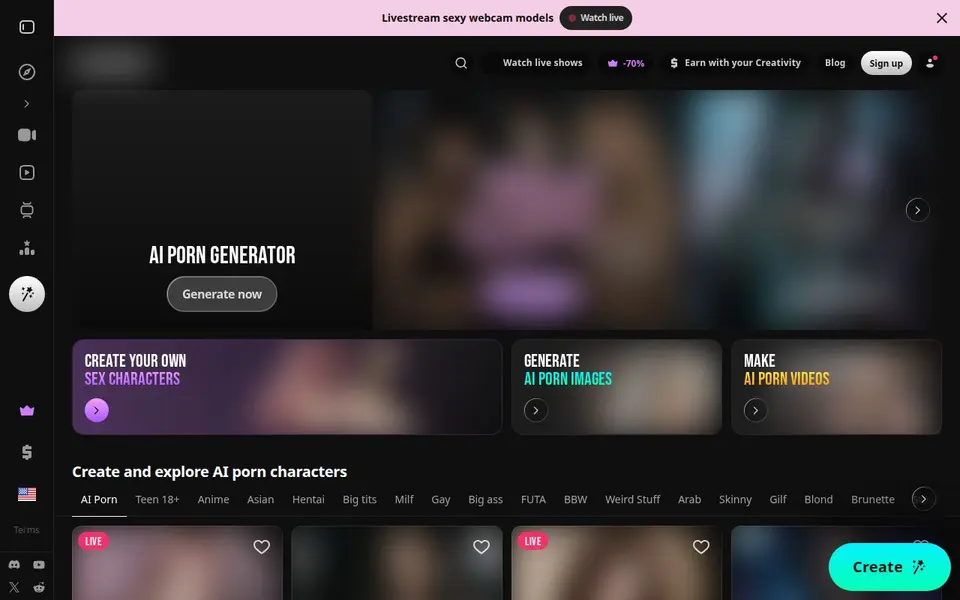The height and width of the screenshot is (600, 960).
Task: Toggle the sidebar panel icon
Action: tap(27, 27)
